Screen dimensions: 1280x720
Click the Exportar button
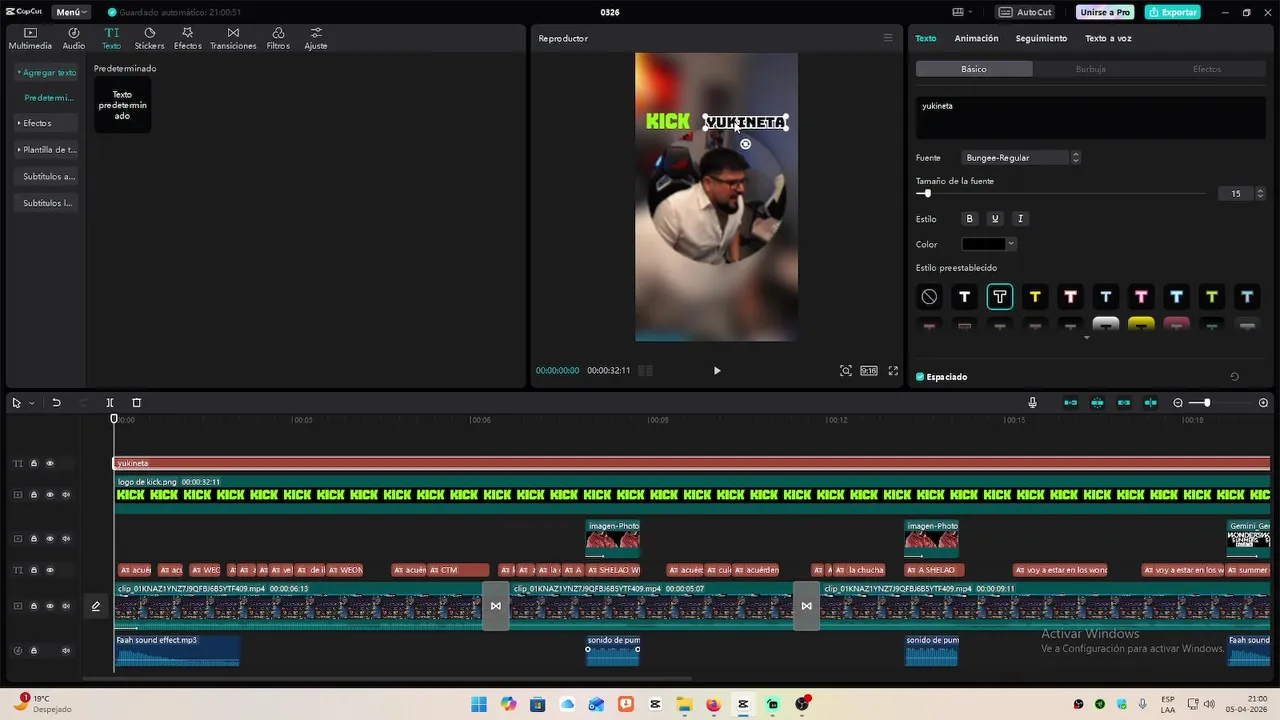pyautogui.click(x=1172, y=12)
